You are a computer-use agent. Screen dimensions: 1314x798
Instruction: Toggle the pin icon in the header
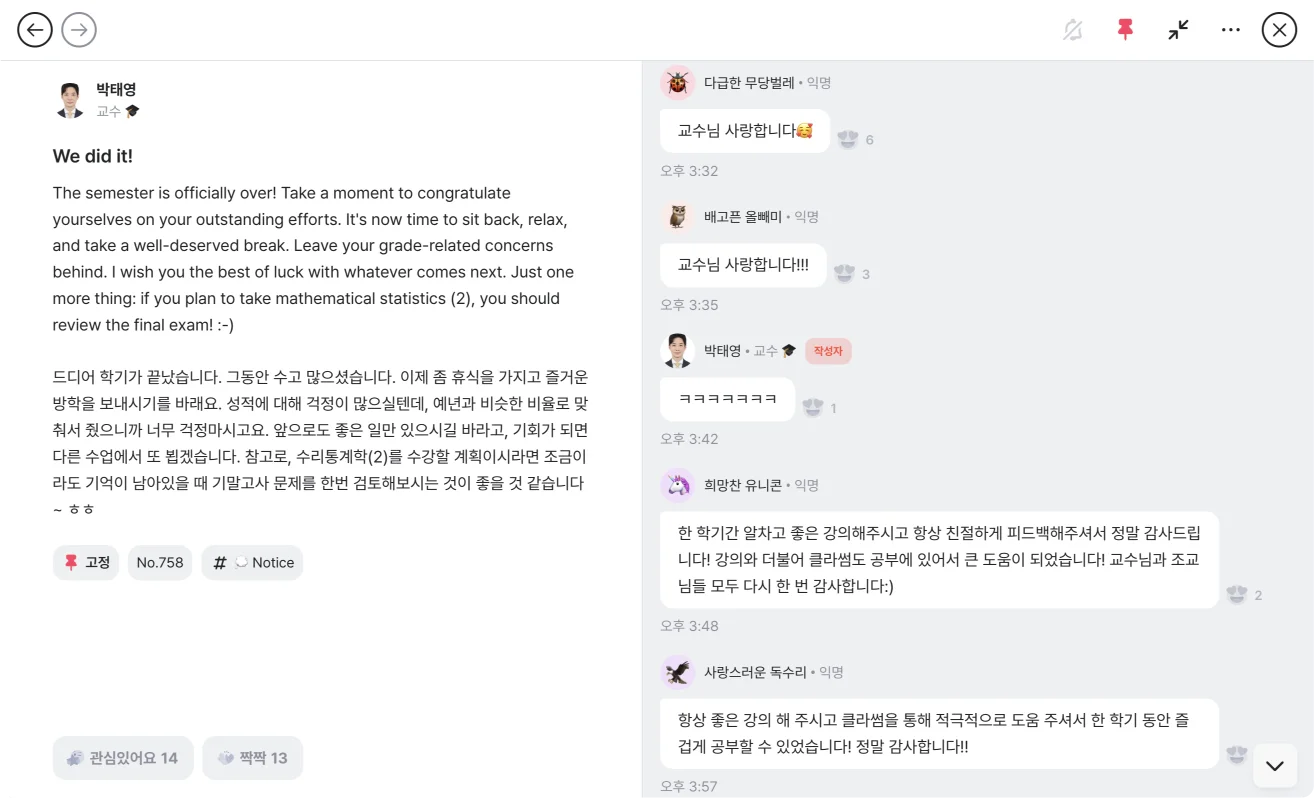(x=1125, y=29)
